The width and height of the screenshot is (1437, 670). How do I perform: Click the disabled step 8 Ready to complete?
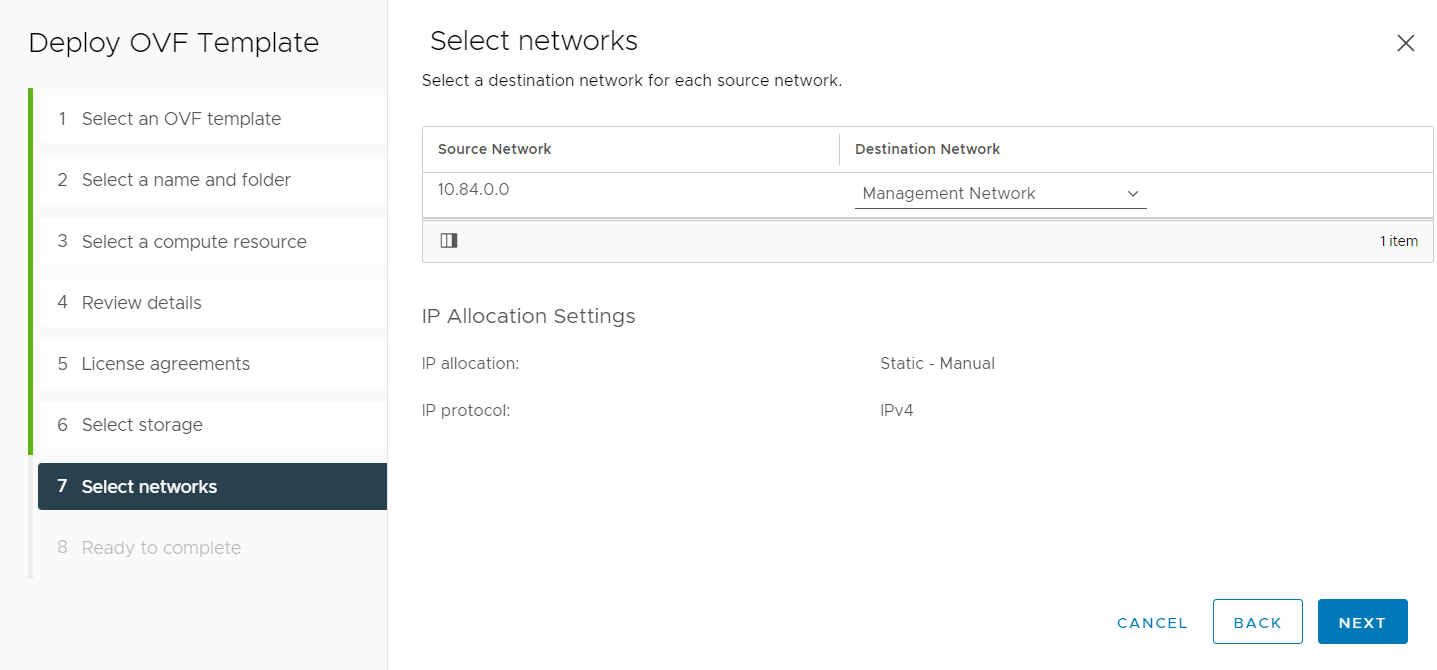161,548
